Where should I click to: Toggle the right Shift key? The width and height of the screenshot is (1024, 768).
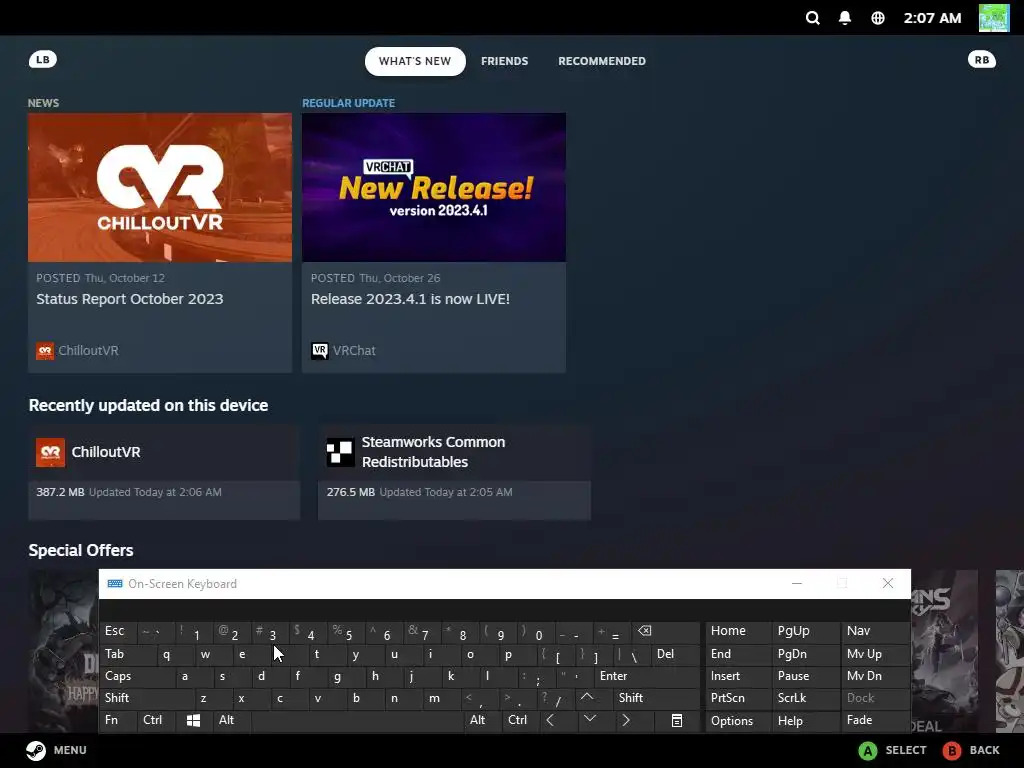point(655,697)
